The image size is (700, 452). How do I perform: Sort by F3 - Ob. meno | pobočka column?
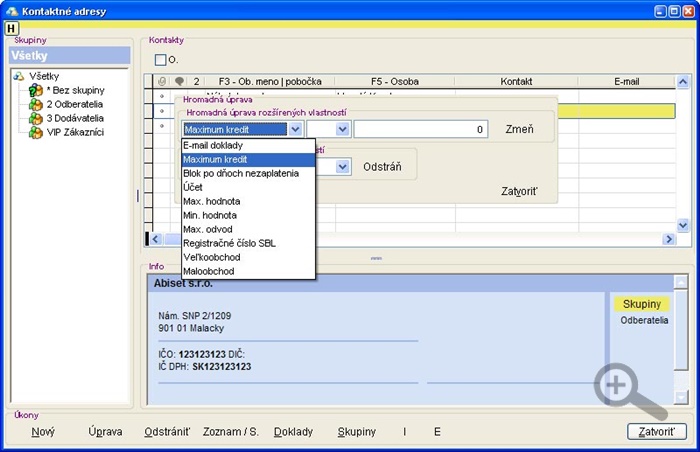click(270, 81)
